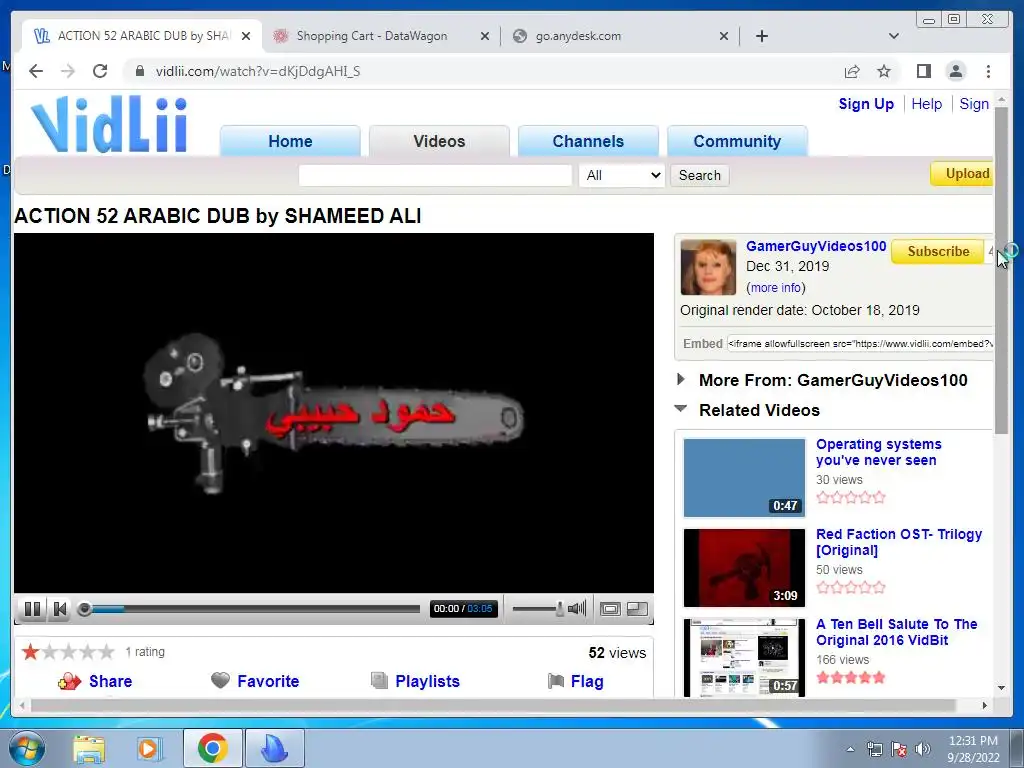Screen dimensions: 1024x768
Task: Click the Ten Bell Salute thumbnail
Action: point(744,658)
